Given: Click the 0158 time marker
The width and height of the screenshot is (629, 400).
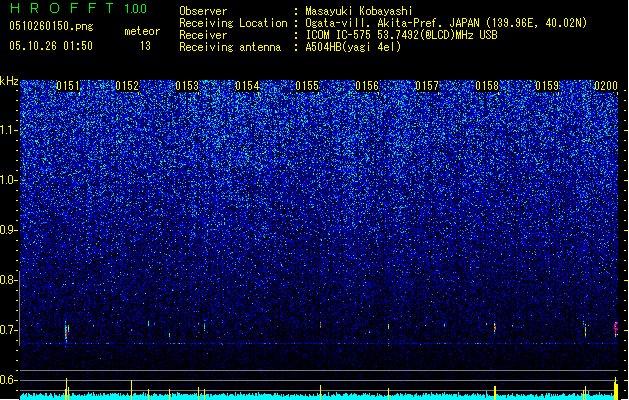Looking at the screenshot, I should [x=487, y=86].
